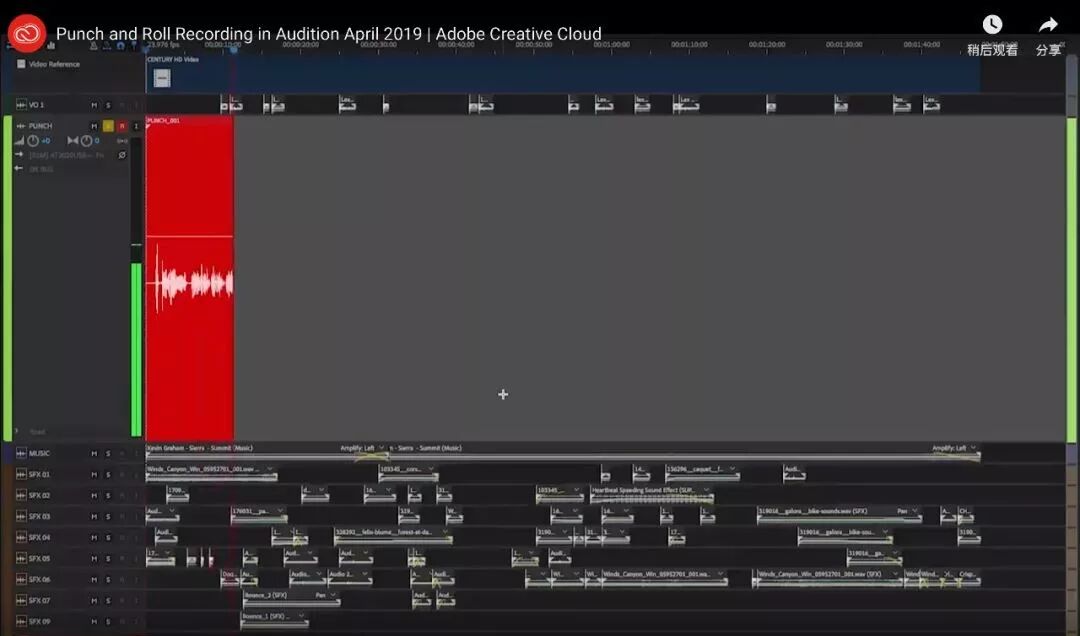The height and width of the screenshot is (636, 1080).
Task: Click the film strip icon on the video clip
Action: click(x=162, y=79)
